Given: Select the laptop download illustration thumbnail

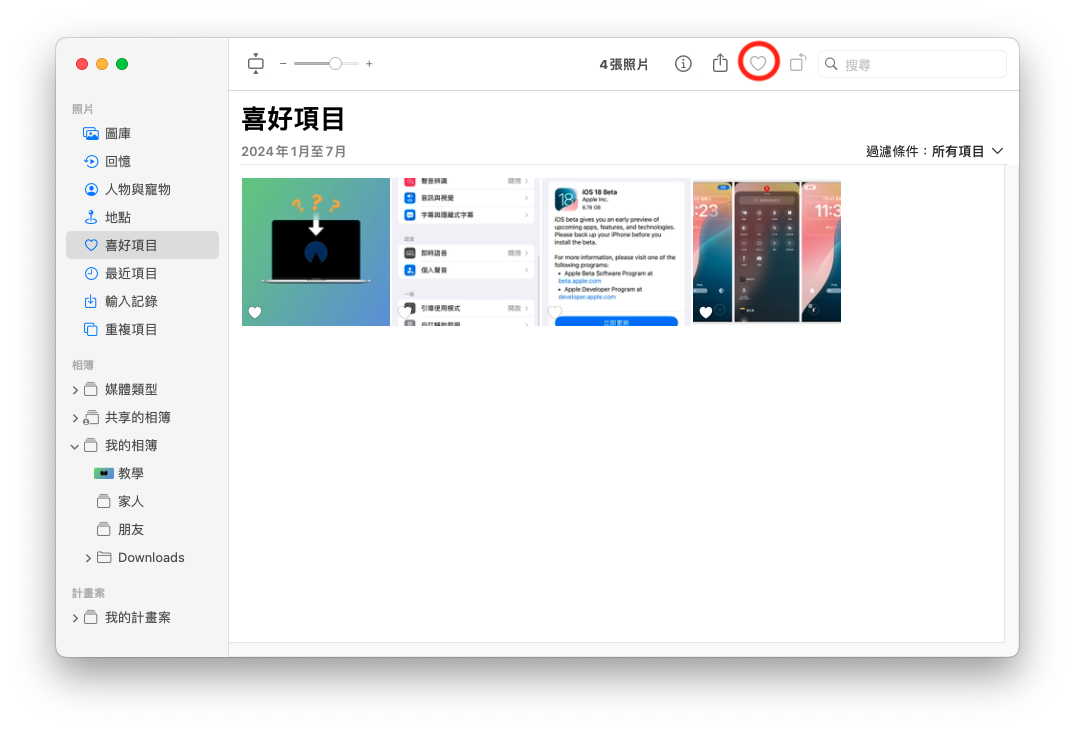Looking at the screenshot, I should pos(316,252).
